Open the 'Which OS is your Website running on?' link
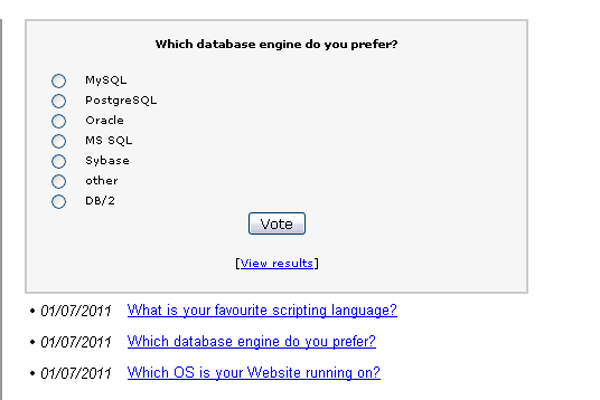 pyautogui.click(x=253, y=373)
